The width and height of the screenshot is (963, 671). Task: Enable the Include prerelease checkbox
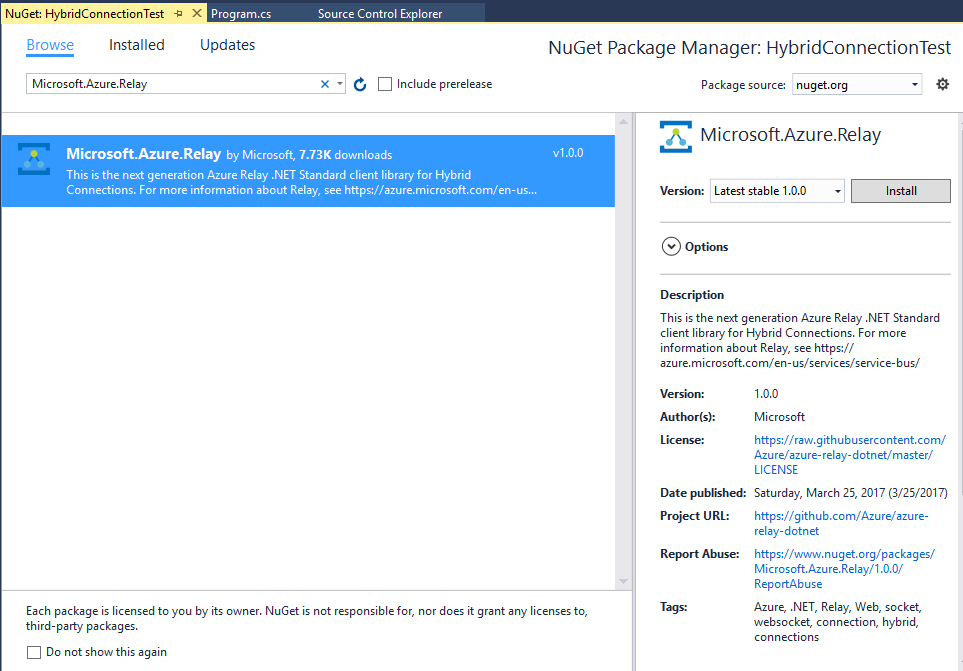click(385, 84)
